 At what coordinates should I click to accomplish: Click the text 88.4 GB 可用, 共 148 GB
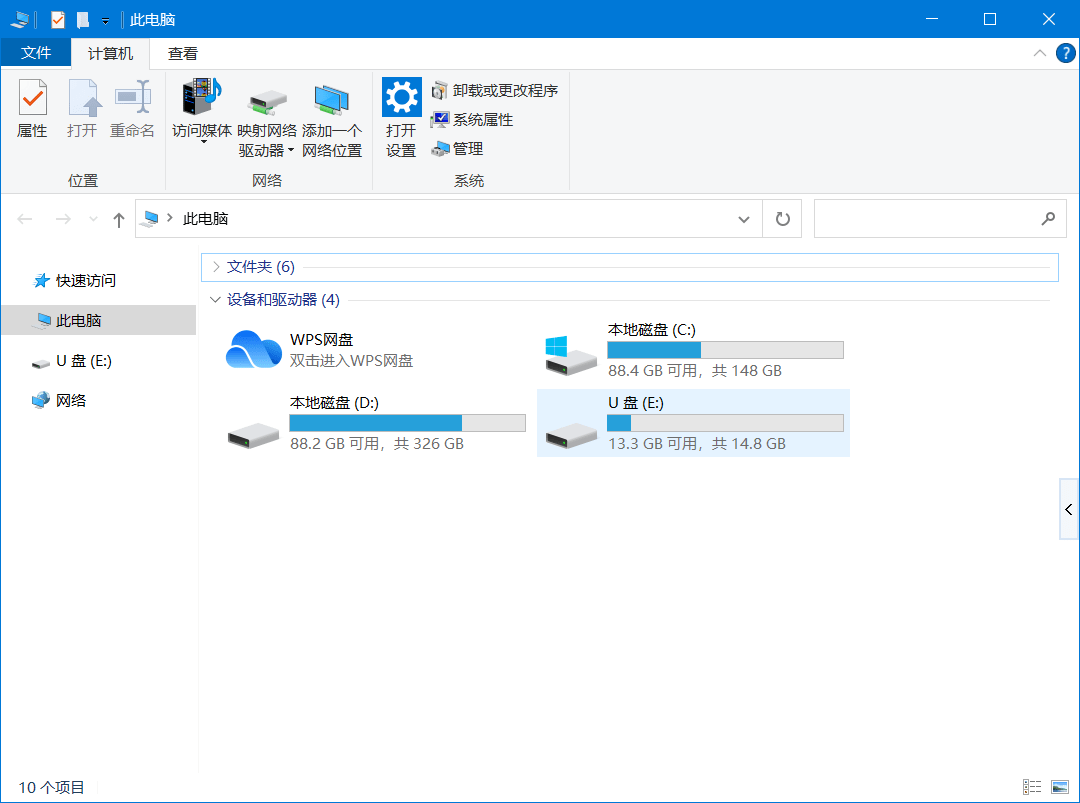pos(695,371)
